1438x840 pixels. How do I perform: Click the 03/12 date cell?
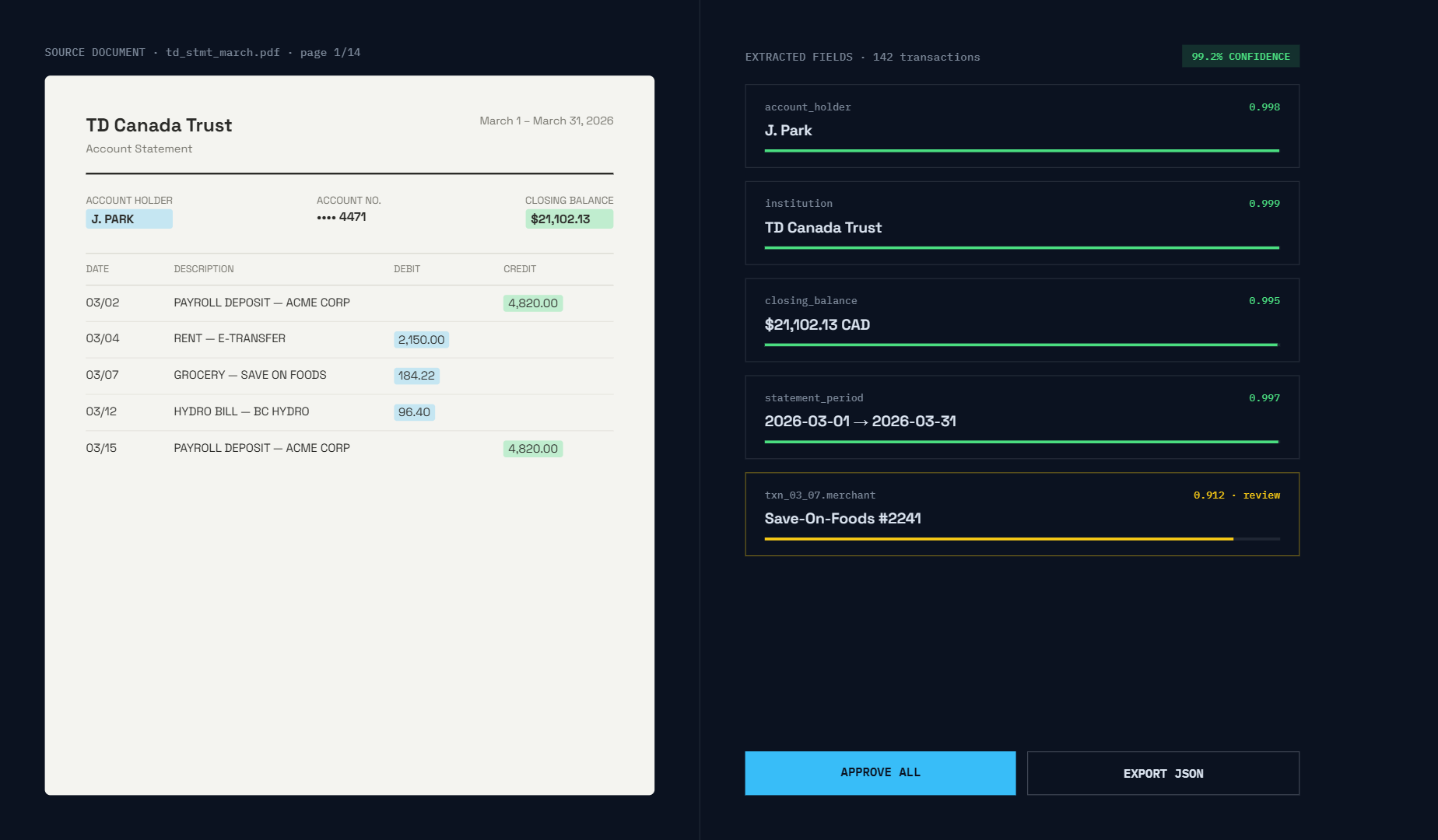coord(101,411)
